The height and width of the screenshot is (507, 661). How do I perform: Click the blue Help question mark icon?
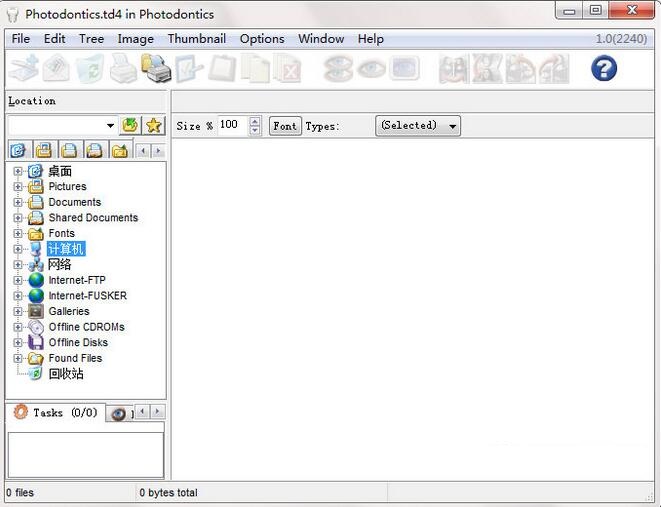pos(604,68)
